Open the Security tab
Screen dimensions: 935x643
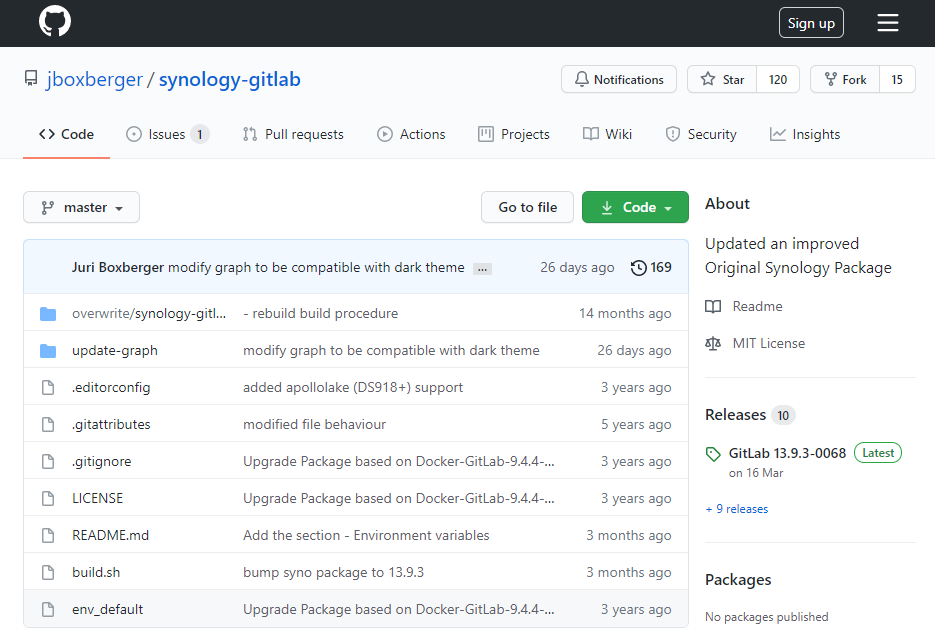click(x=701, y=134)
